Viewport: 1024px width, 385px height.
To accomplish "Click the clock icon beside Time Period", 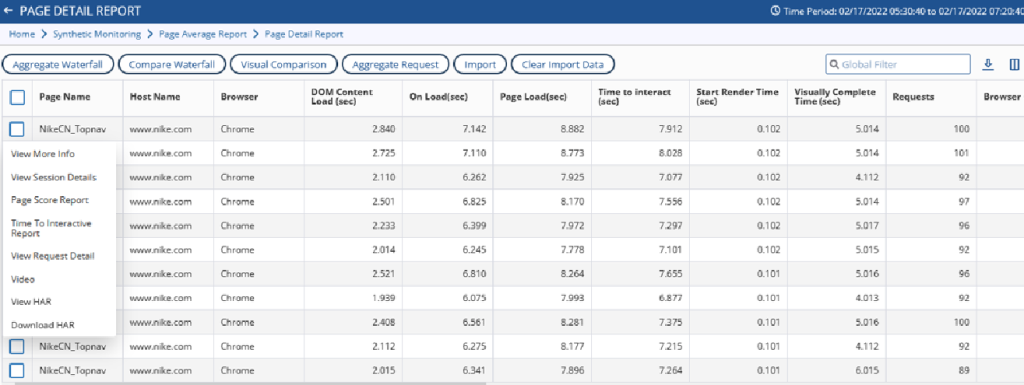I will [x=775, y=11].
